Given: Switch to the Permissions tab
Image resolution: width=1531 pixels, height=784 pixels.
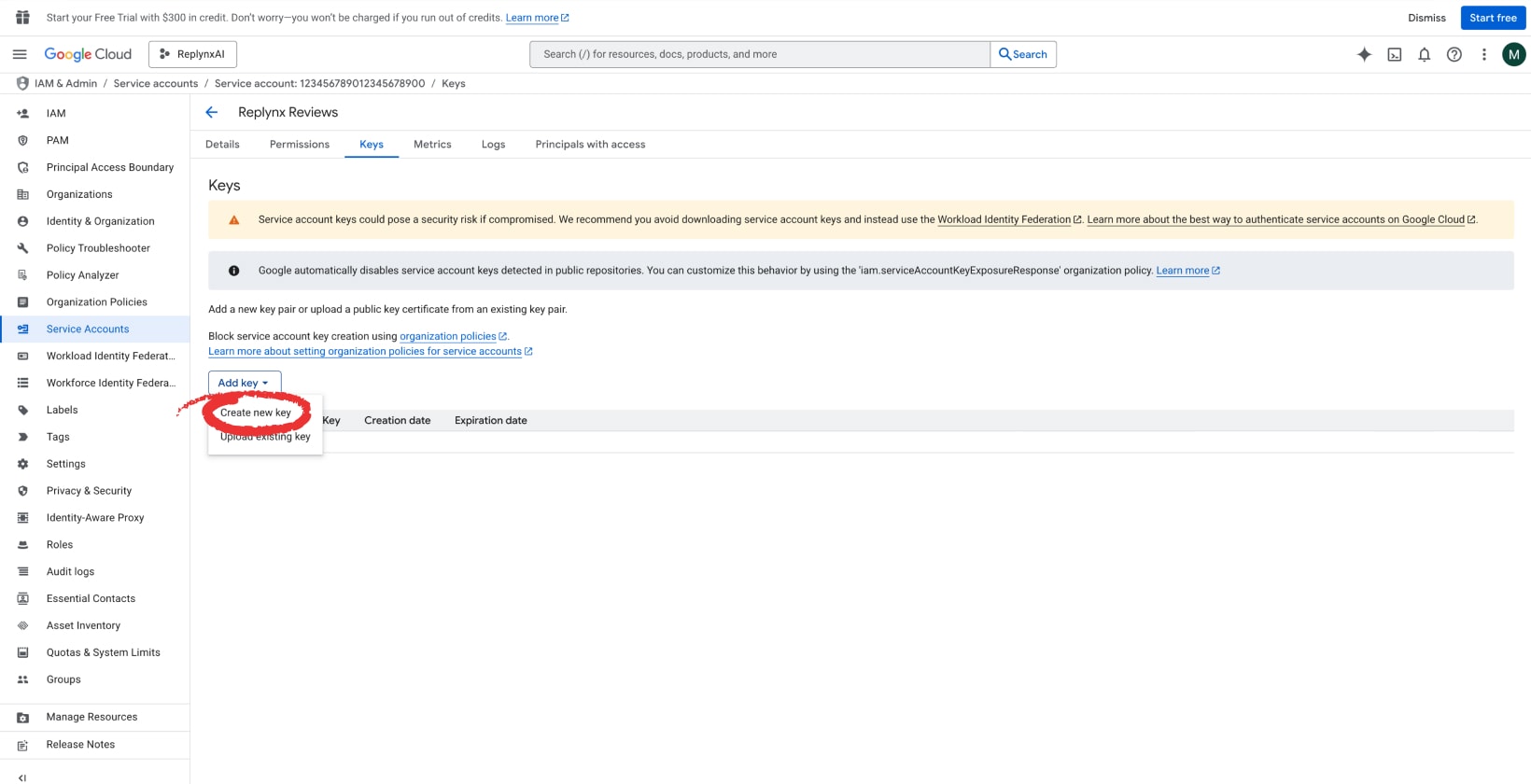Looking at the screenshot, I should (x=300, y=145).
